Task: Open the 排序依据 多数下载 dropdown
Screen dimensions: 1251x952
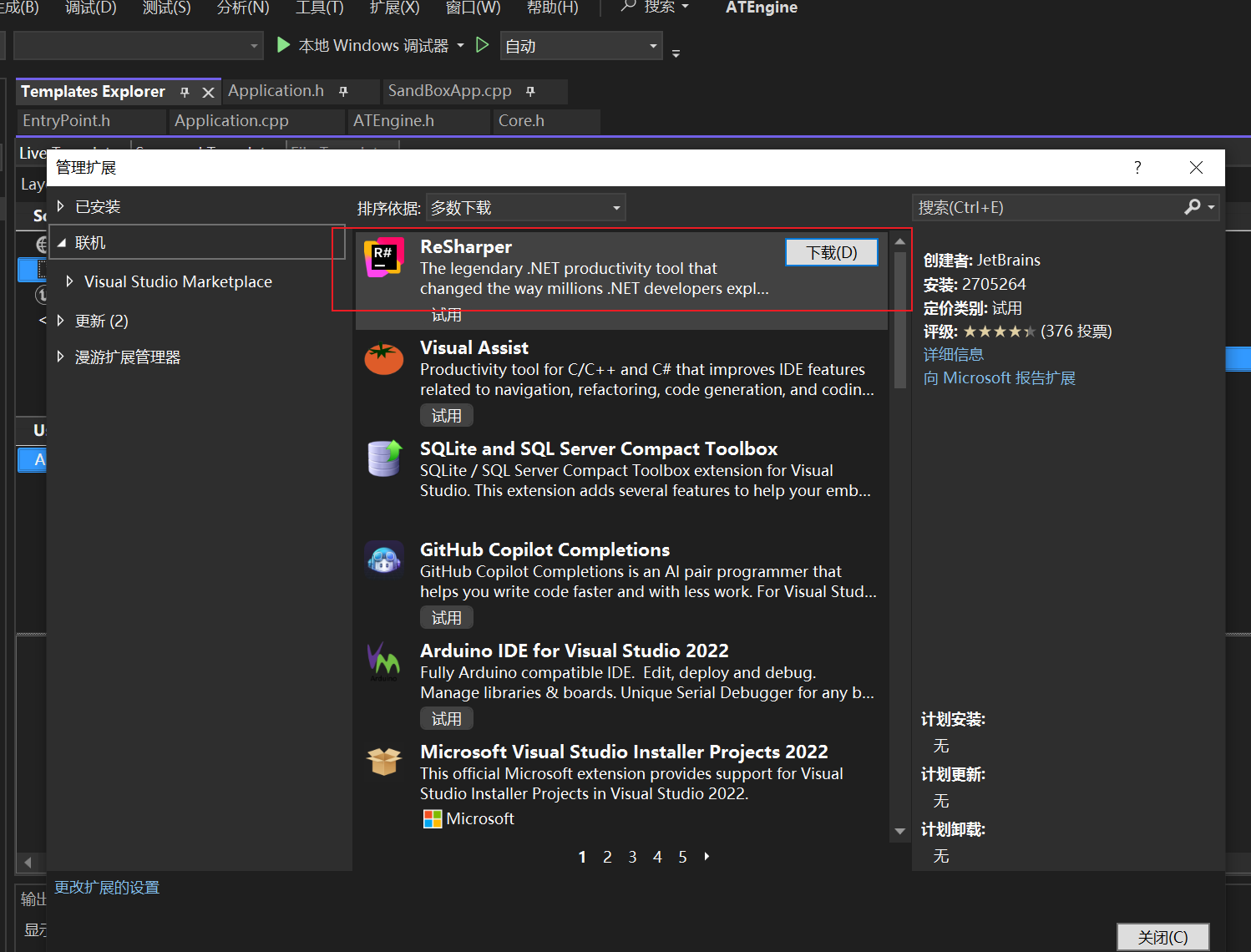Action: (525, 207)
